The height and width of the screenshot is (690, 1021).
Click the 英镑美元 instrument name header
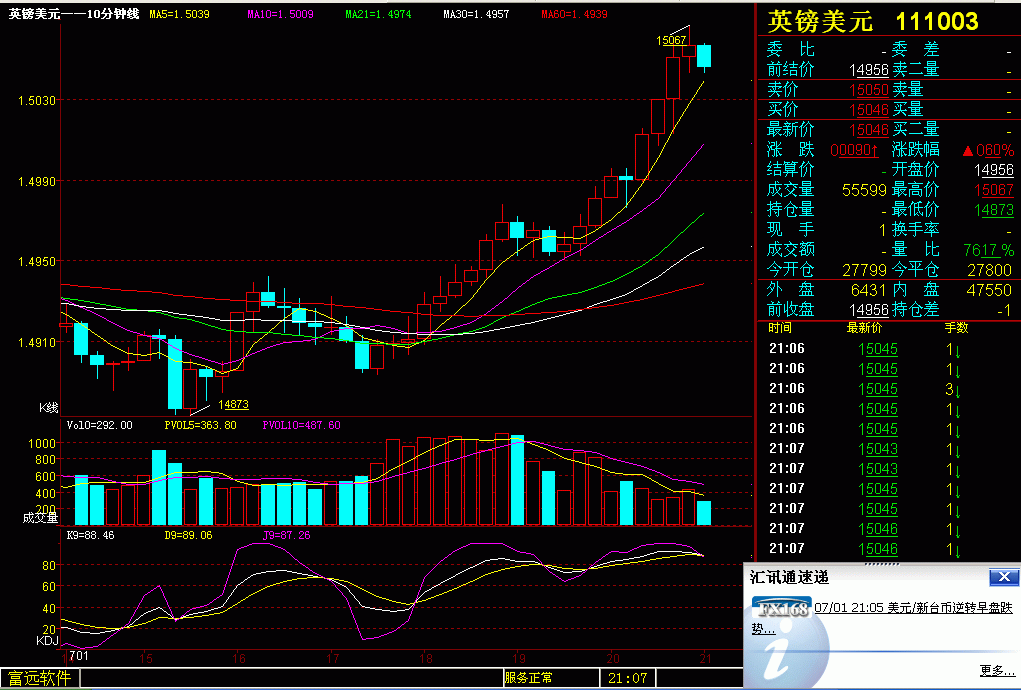coord(820,21)
